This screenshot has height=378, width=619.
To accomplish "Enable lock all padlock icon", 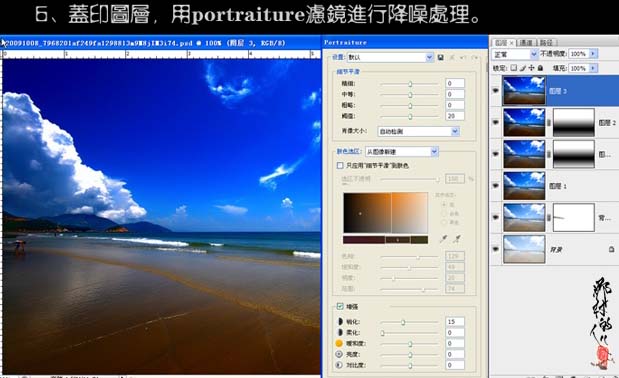I will (540, 68).
